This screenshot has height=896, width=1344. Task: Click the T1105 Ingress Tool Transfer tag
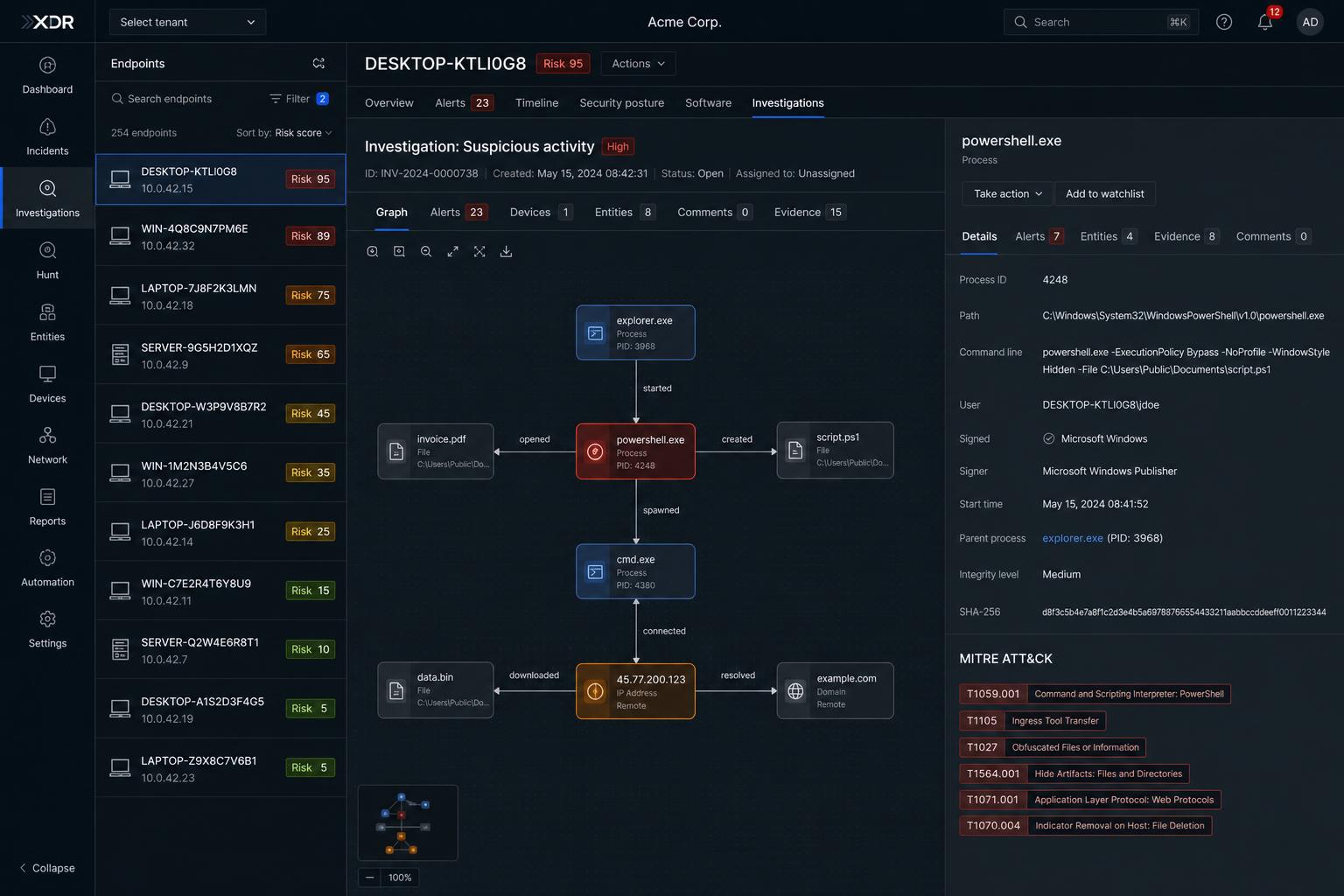point(1032,721)
